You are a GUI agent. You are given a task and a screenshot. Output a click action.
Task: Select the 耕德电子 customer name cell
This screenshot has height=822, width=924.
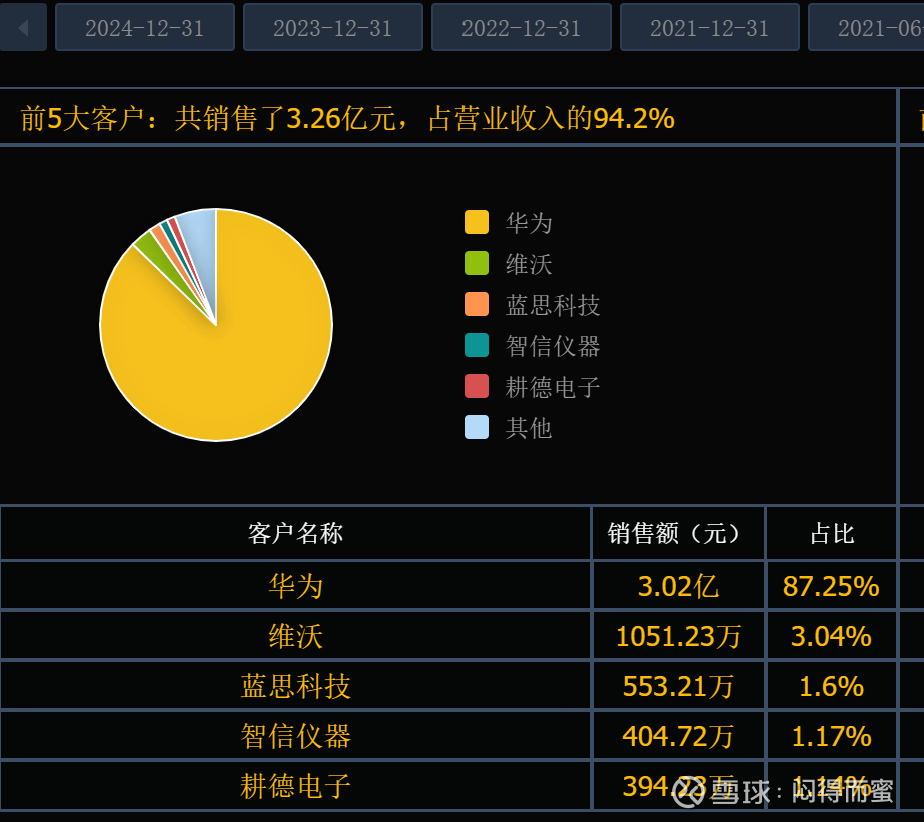pos(295,786)
